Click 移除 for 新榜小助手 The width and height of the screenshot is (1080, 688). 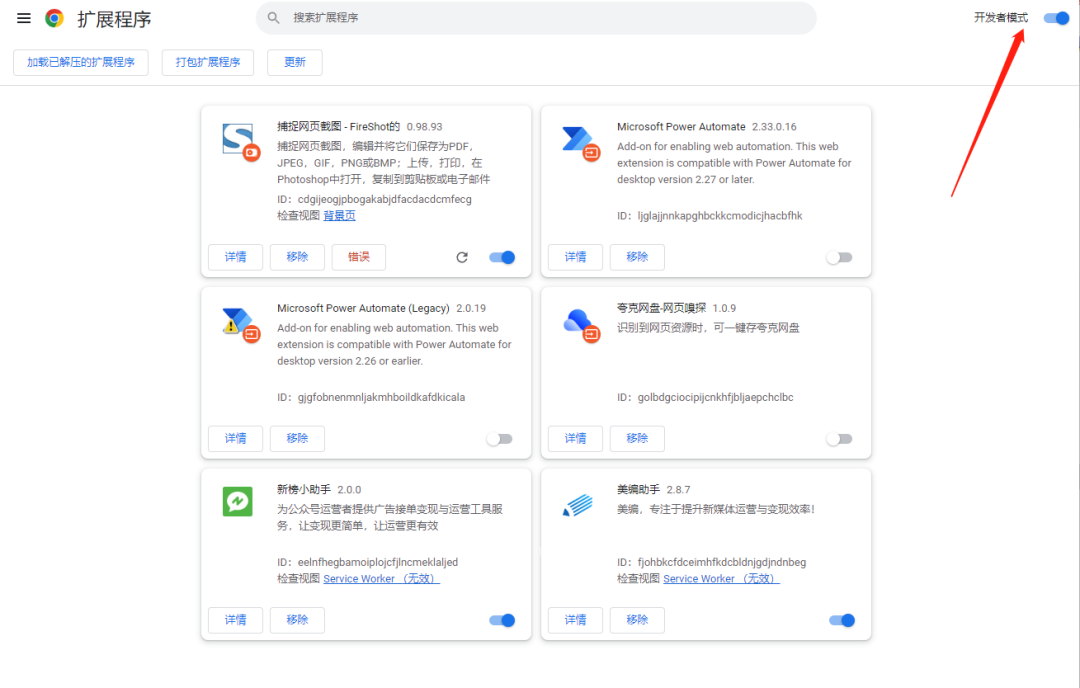297,620
